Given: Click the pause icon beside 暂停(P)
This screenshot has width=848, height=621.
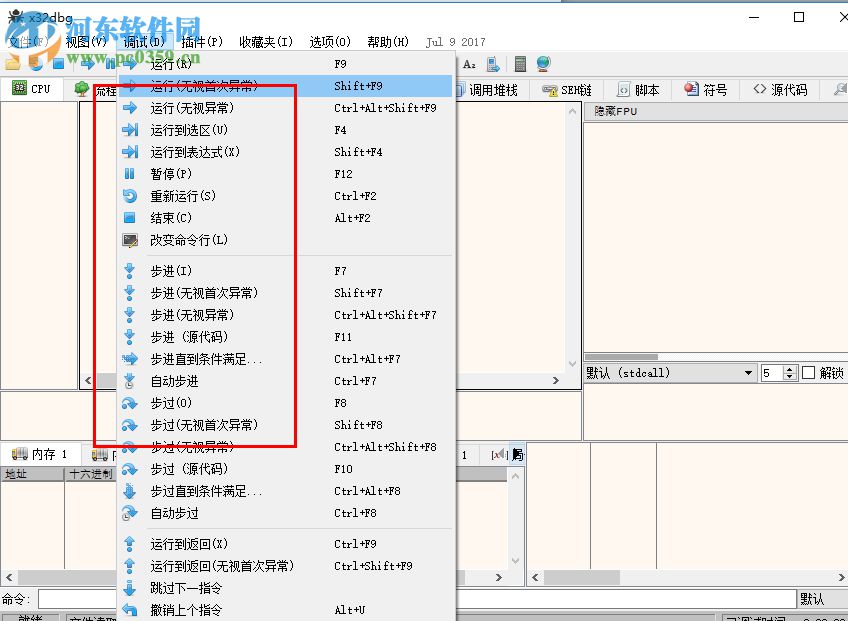Looking at the screenshot, I should pos(128,174).
